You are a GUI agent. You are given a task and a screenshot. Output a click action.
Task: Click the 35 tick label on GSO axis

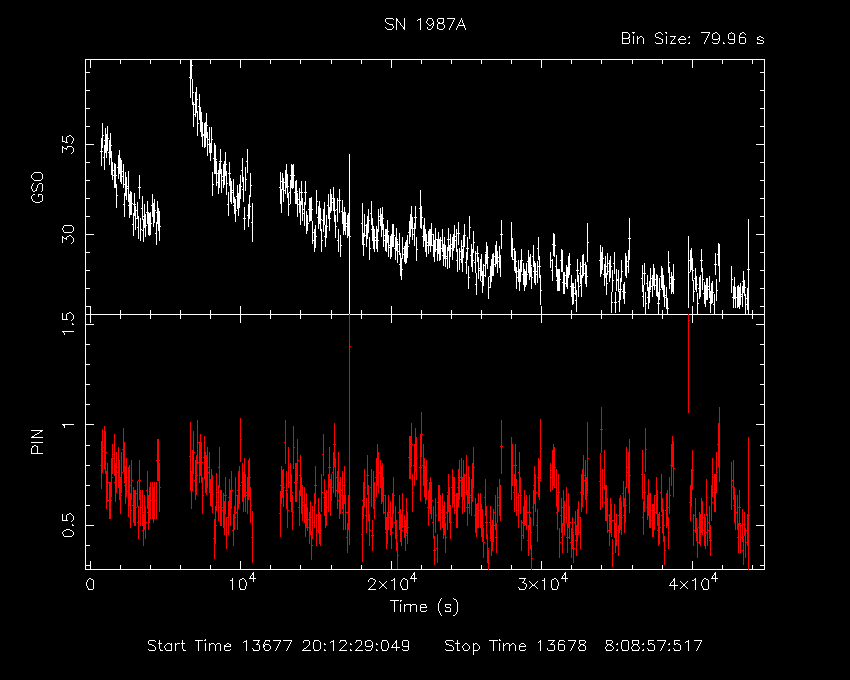68,145
